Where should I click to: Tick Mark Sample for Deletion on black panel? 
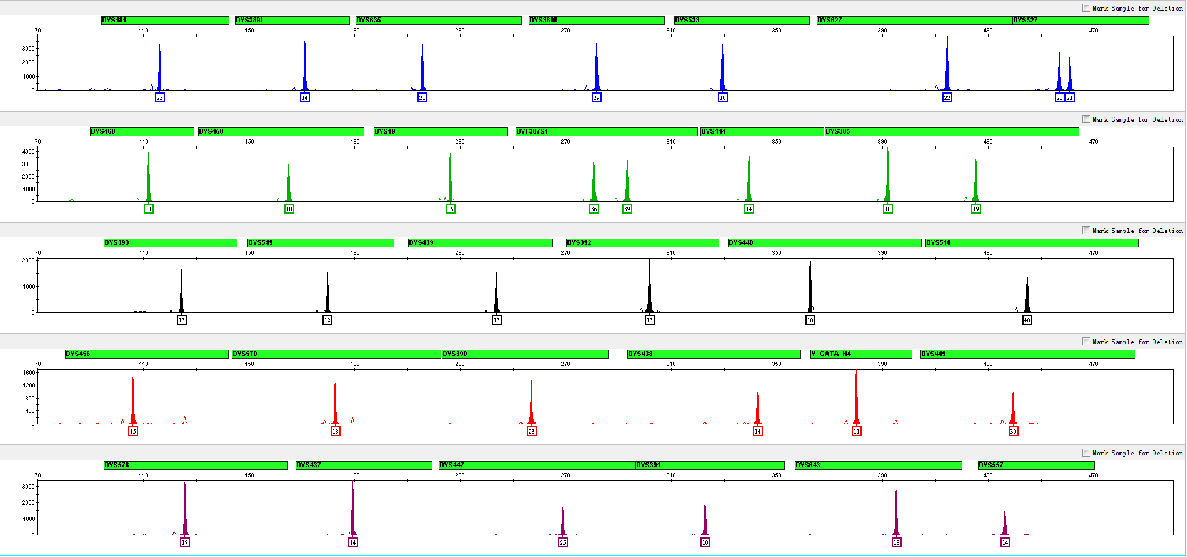[x=1087, y=230]
